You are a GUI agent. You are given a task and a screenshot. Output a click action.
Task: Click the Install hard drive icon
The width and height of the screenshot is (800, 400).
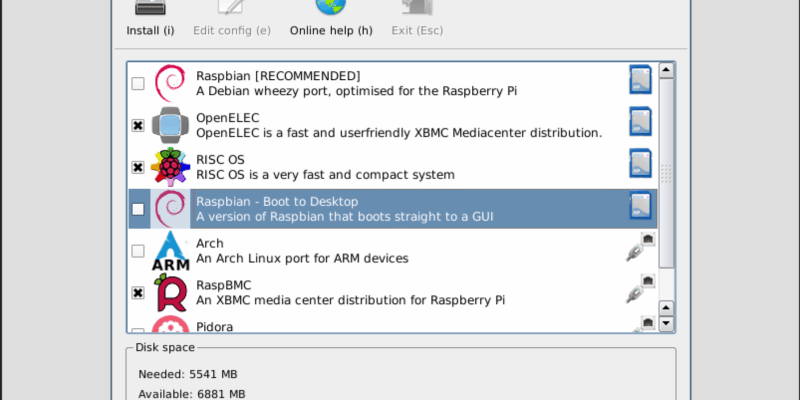(150, 8)
